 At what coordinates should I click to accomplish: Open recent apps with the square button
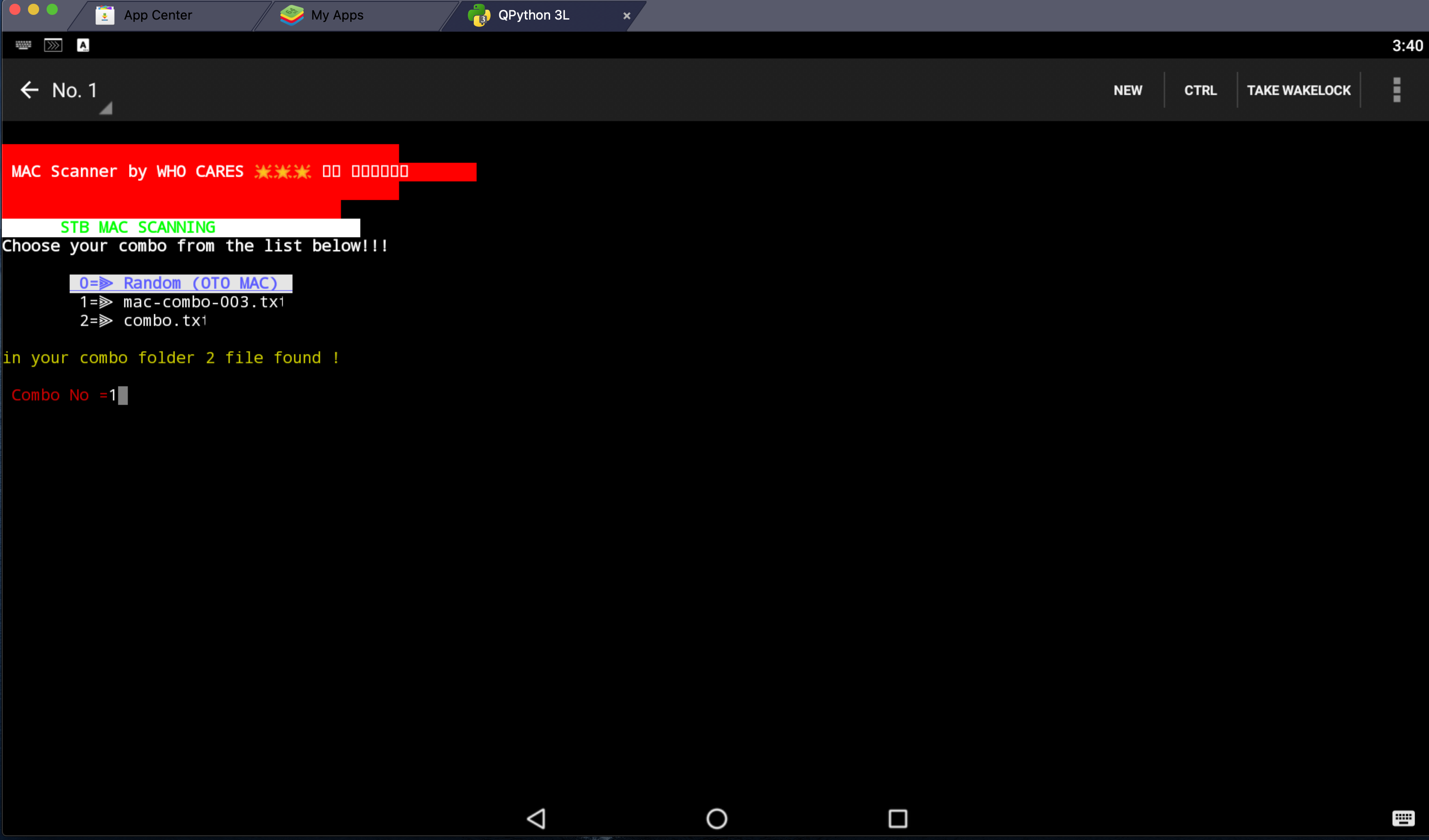coord(898,819)
